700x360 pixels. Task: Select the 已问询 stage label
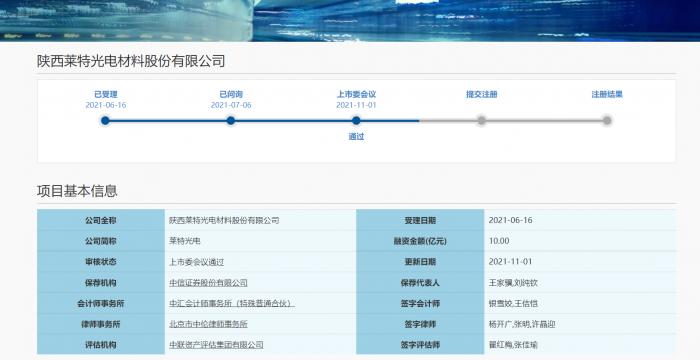click(231, 94)
